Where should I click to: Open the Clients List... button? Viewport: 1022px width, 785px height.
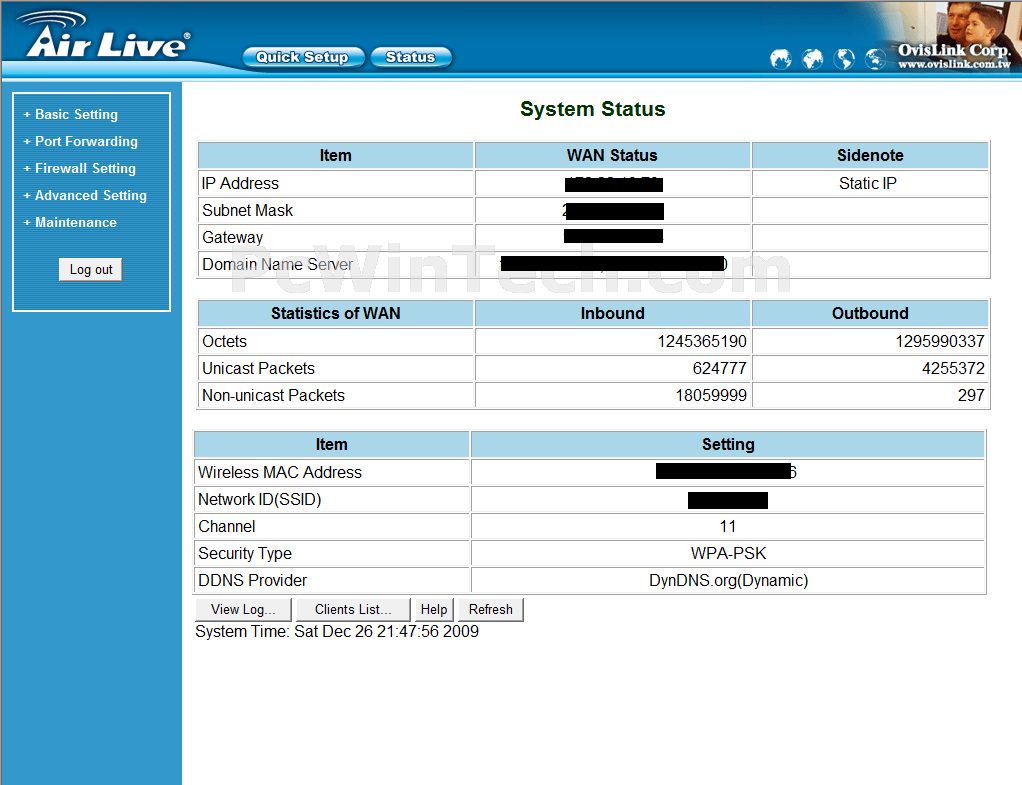[353, 610]
